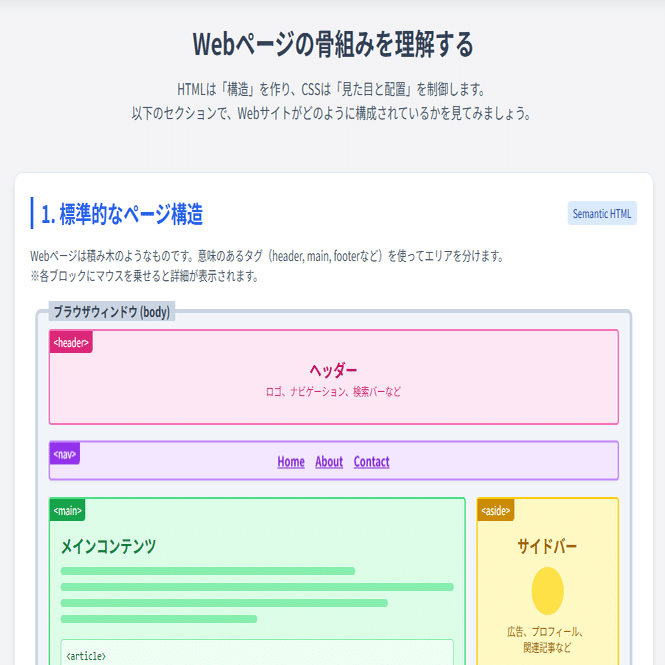Click the HTMLは「構造」を作り intro sentence

[x=331, y=89]
